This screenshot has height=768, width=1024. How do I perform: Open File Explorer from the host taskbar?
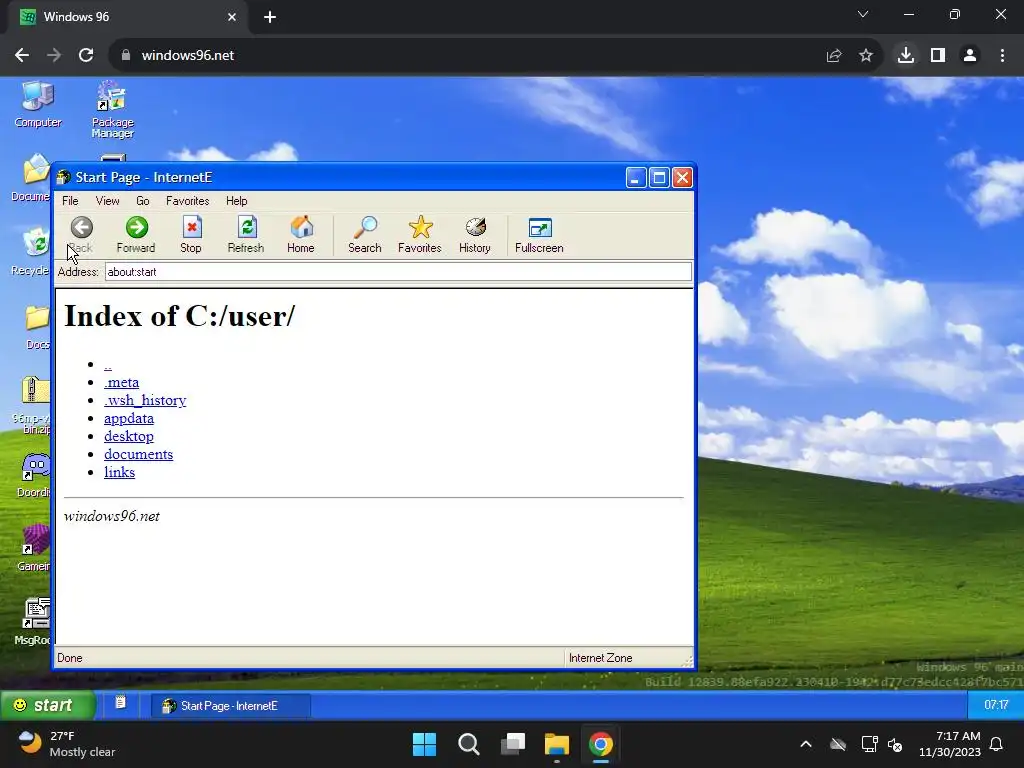tap(557, 744)
